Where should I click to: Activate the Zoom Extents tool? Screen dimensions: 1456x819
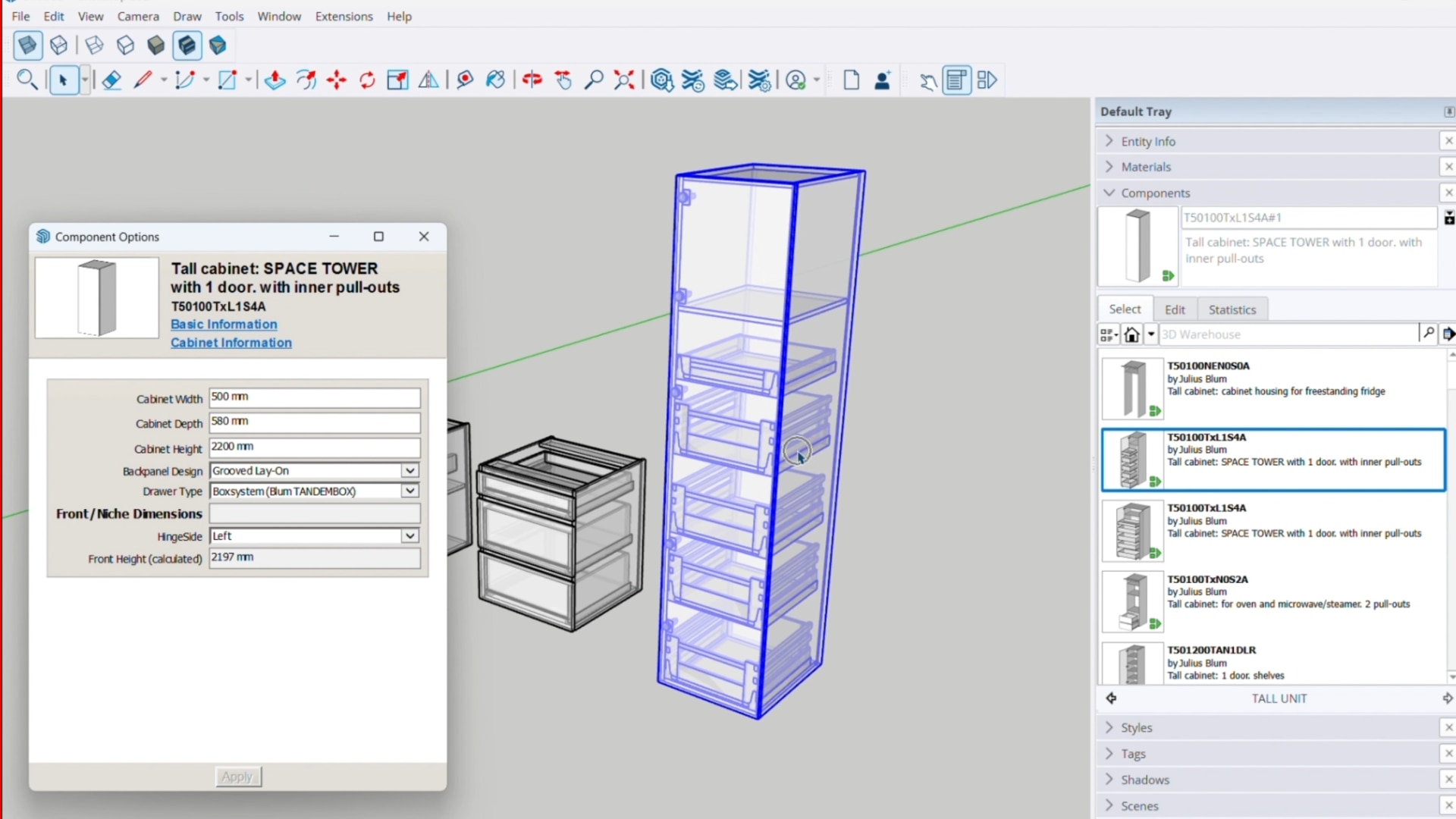pyautogui.click(x=624, y=80)
